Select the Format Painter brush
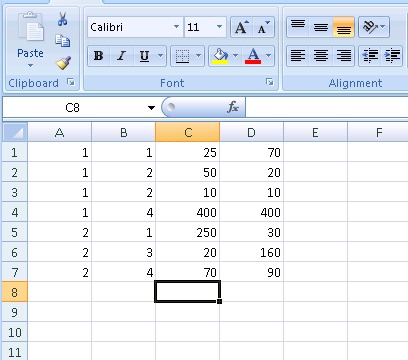This screenshot has width=408, height=360. pos(63,62)
